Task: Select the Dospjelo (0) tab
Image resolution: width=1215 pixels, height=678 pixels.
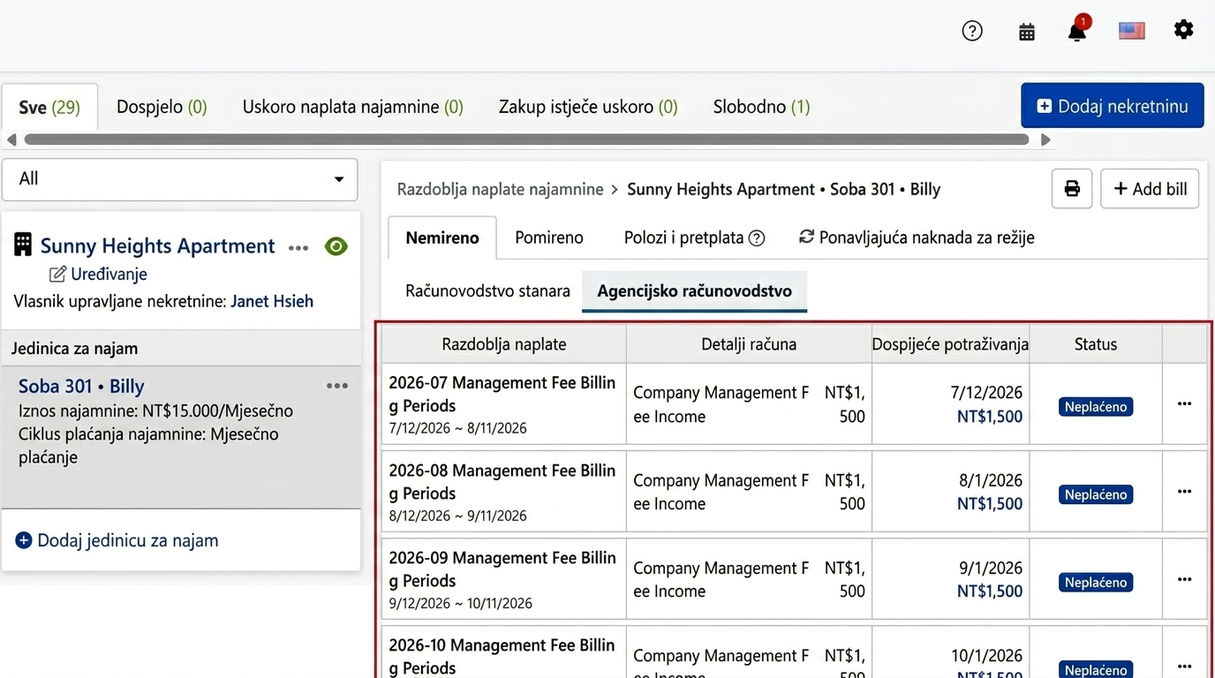Action: click(162, 107)
